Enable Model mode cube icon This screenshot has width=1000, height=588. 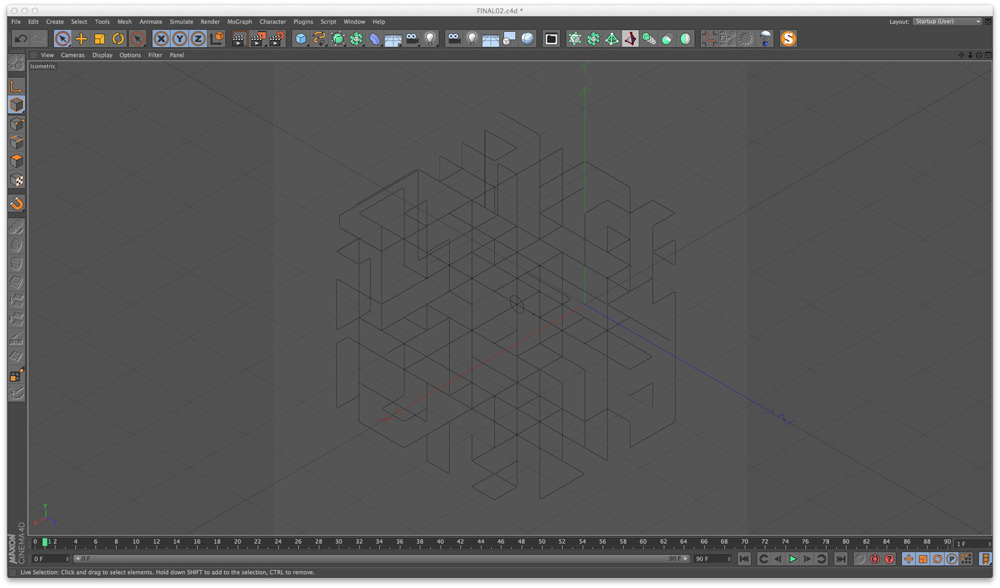pos(17,105)
